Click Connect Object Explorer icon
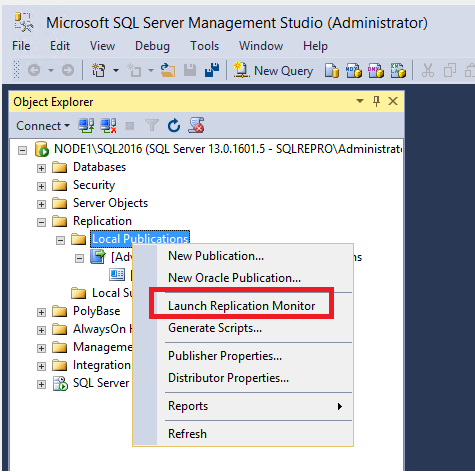This screenshot has width=475, height=472. pyautogui.click(x=86, y=126)
